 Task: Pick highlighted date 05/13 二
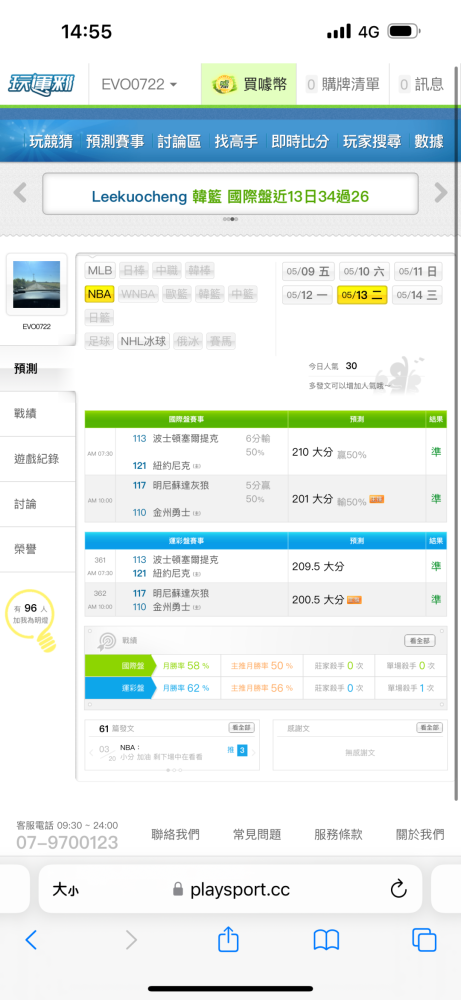tap(362, 295)
